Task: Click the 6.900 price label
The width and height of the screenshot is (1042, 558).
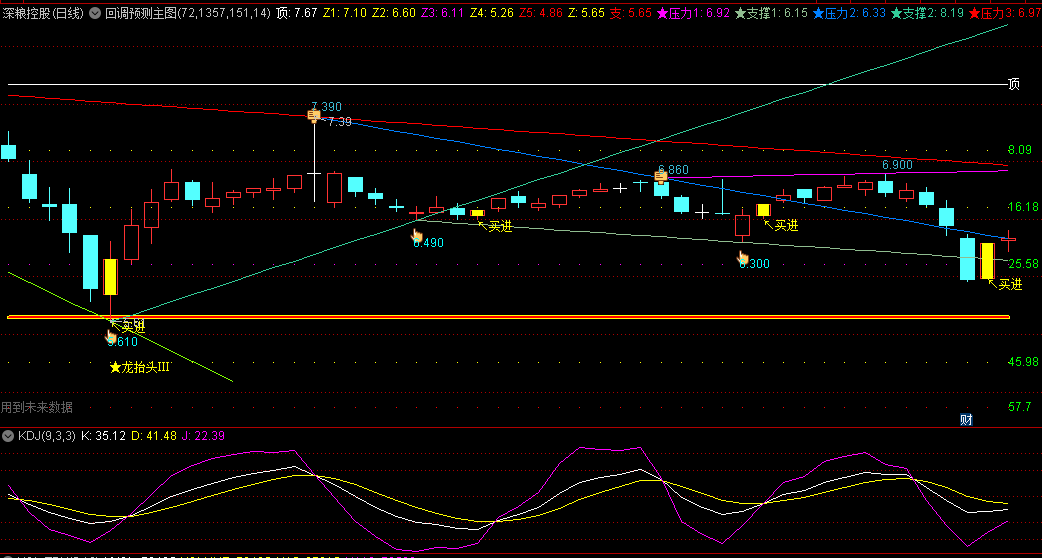Action: (897, 165)
